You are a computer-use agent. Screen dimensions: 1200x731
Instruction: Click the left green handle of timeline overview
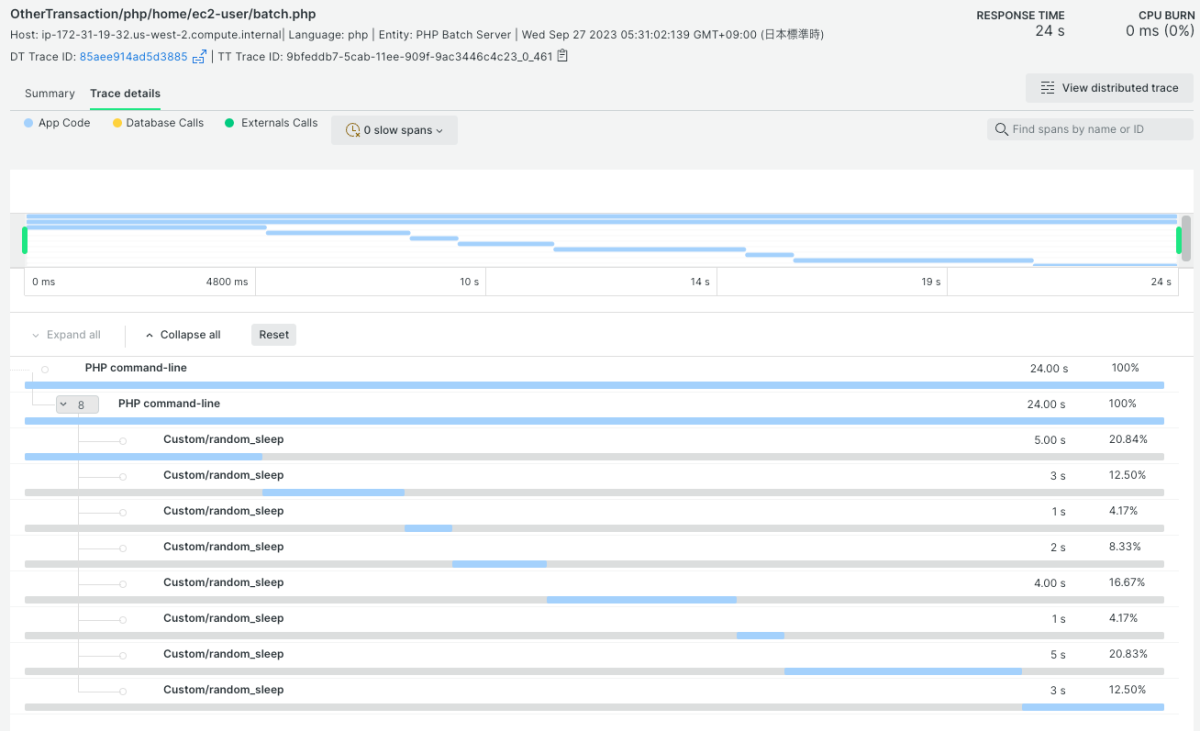25,240
